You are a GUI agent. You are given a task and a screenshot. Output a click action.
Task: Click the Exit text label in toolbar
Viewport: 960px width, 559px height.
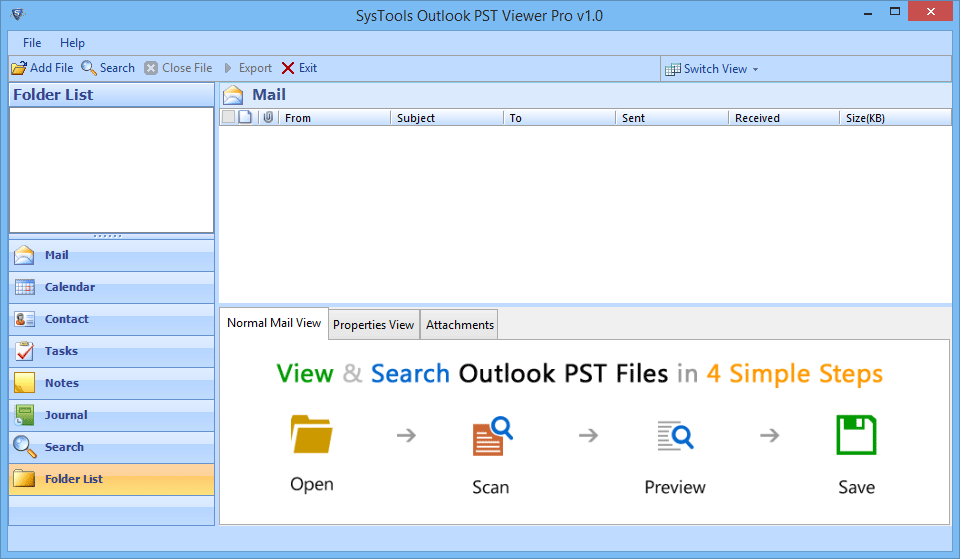point(308,68)
